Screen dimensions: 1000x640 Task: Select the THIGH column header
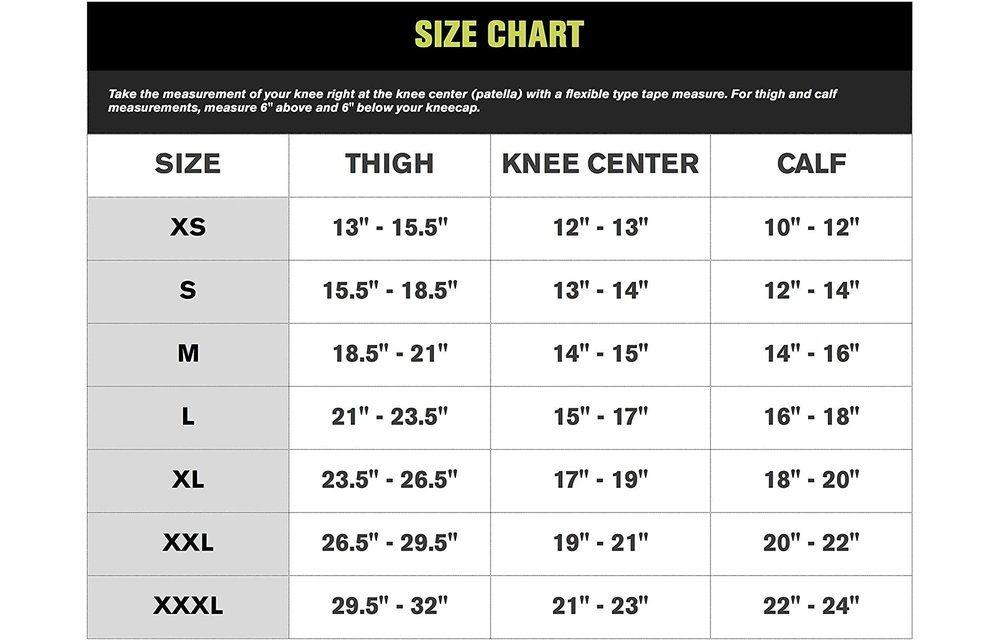[x=389, y=164]
